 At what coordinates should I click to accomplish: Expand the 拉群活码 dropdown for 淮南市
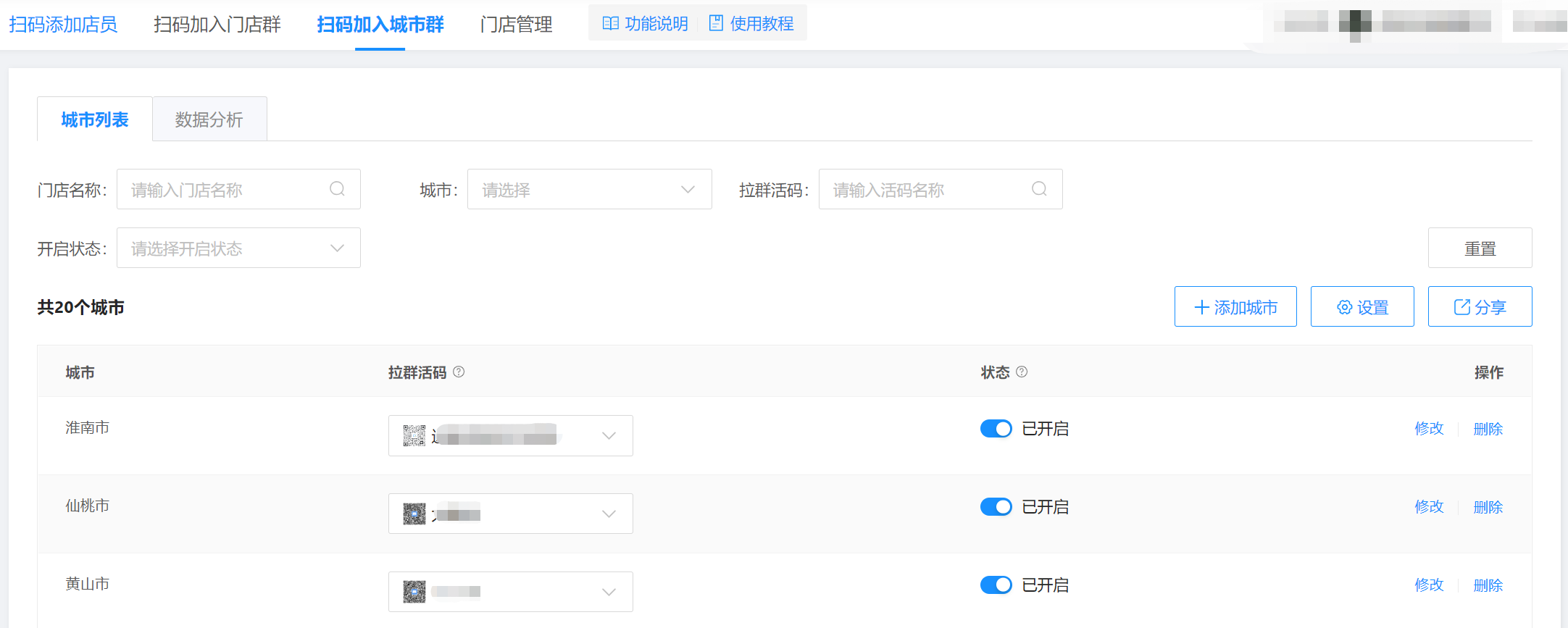609,435
